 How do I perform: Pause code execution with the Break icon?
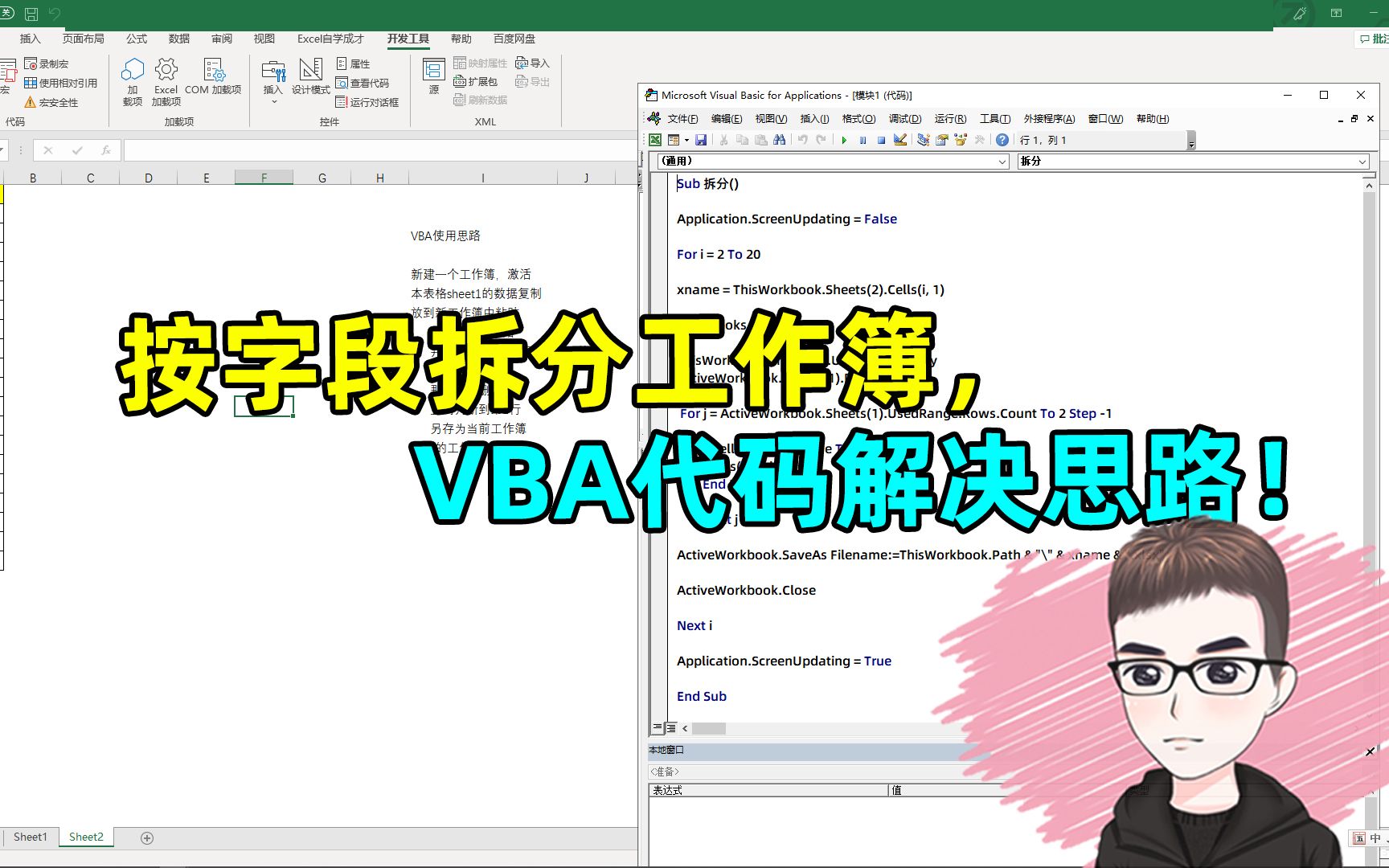coord(862,140)
